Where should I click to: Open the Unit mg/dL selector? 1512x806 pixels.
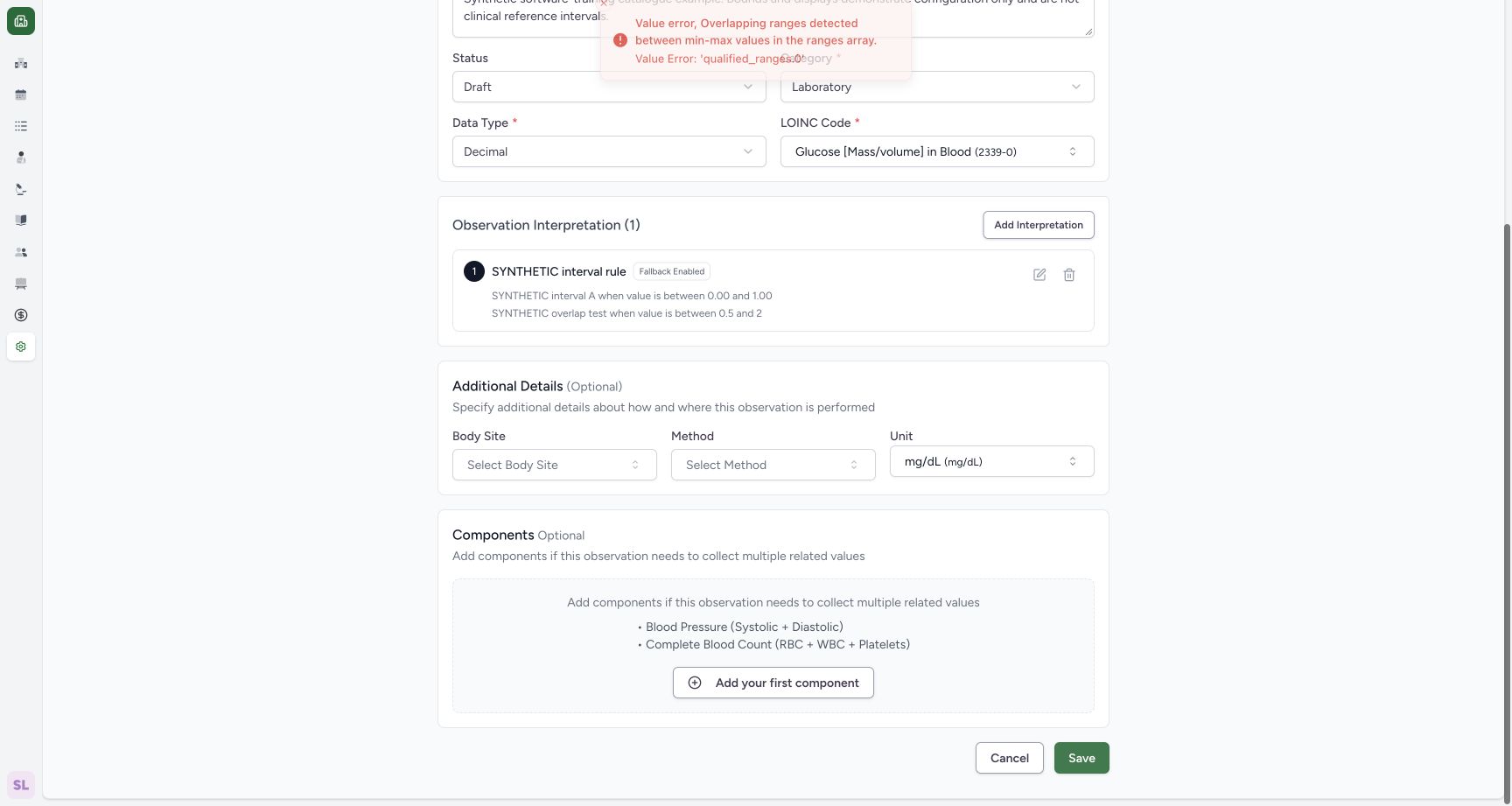pyautogui.click(x=992, y=461)
